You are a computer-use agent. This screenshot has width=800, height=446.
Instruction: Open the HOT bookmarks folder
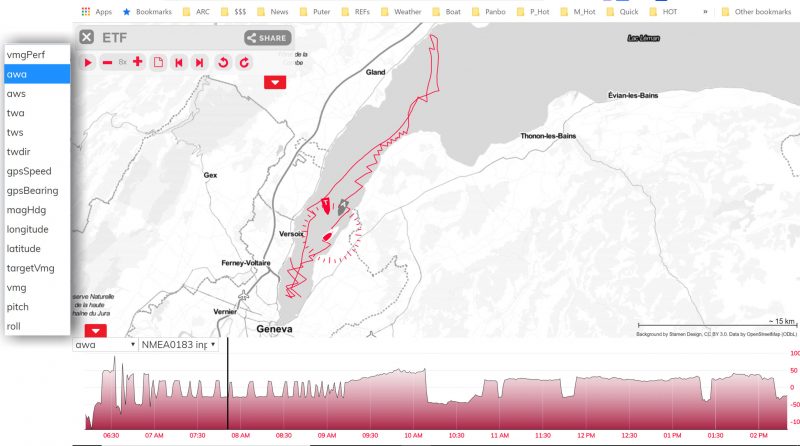click(x=663, y=11)
